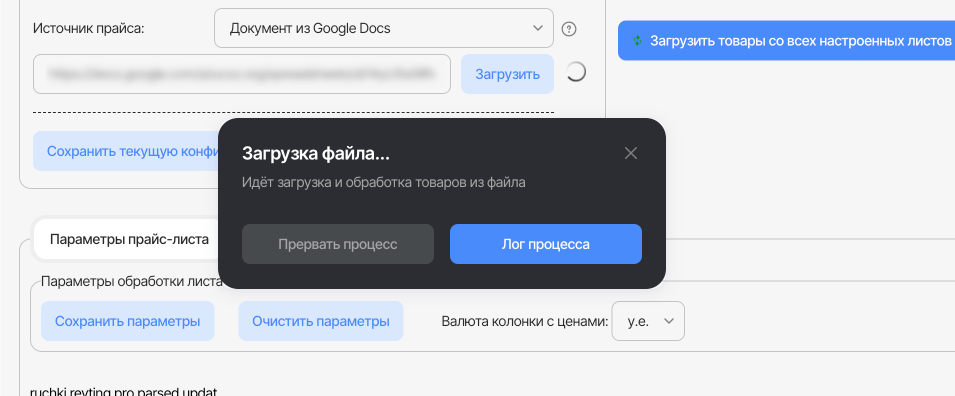Click the chevron in the у.е. selector

[x=669, y=321]
